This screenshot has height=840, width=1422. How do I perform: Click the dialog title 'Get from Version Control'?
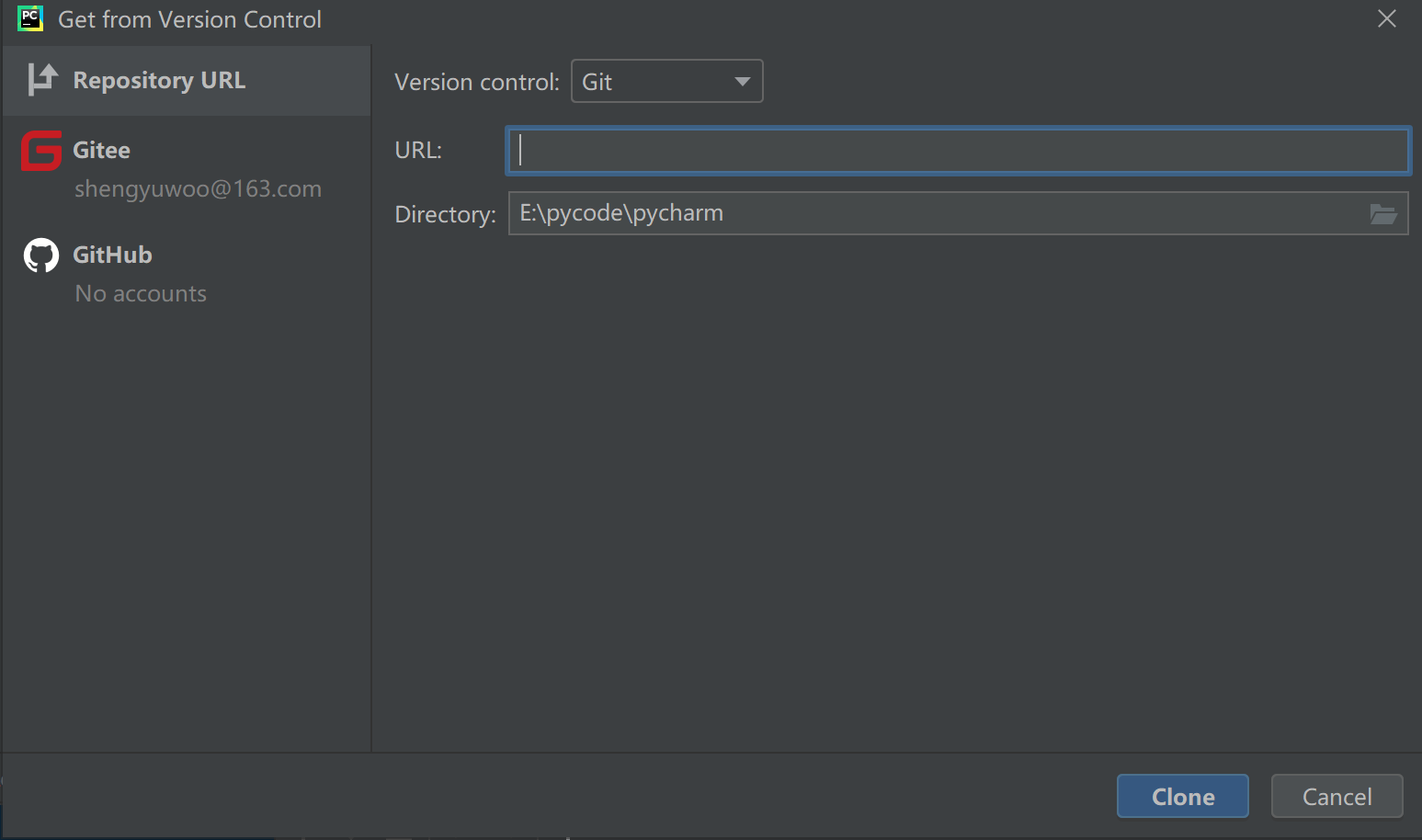coord(189,19)
